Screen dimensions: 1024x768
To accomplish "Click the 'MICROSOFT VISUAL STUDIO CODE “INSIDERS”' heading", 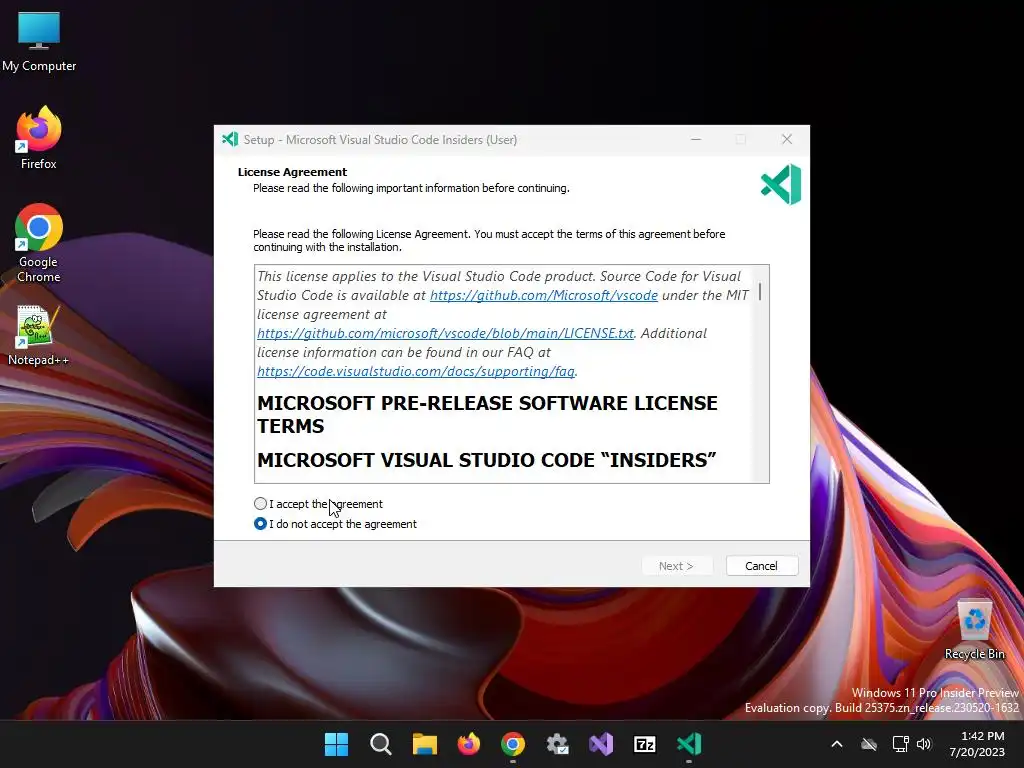I will point(487,460).
